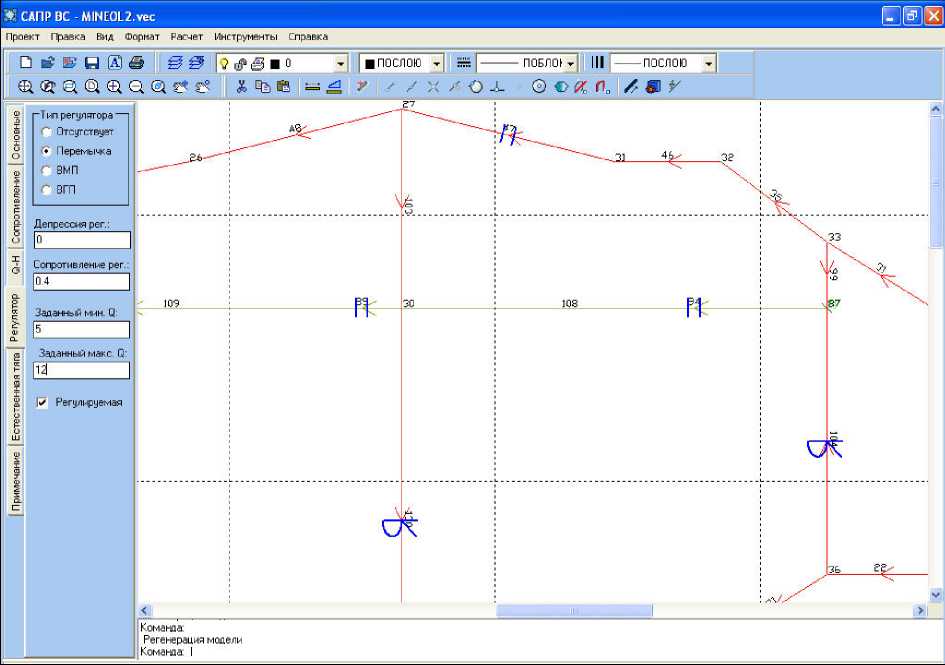Click the Paste clipboard icon
945x665 pixels.
click(283, 87)
